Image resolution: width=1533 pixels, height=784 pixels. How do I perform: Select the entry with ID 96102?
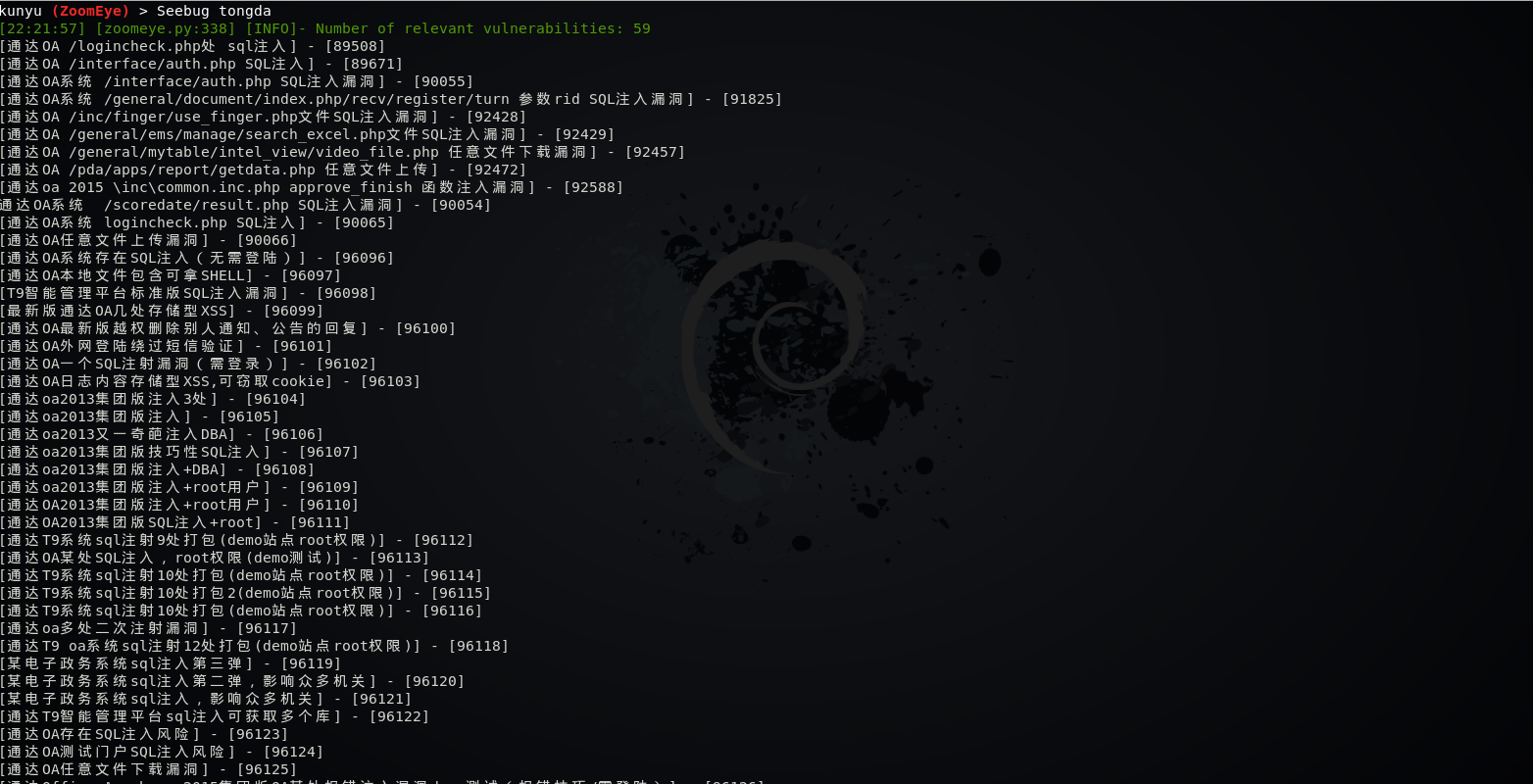pos(188,364)
